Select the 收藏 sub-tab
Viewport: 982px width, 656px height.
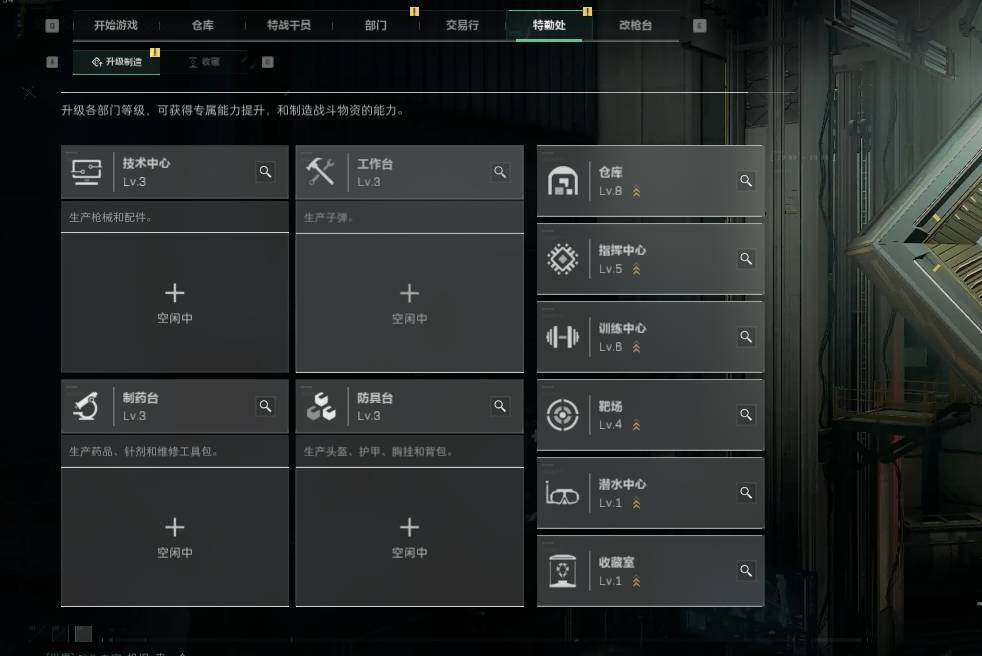[204, 61]
